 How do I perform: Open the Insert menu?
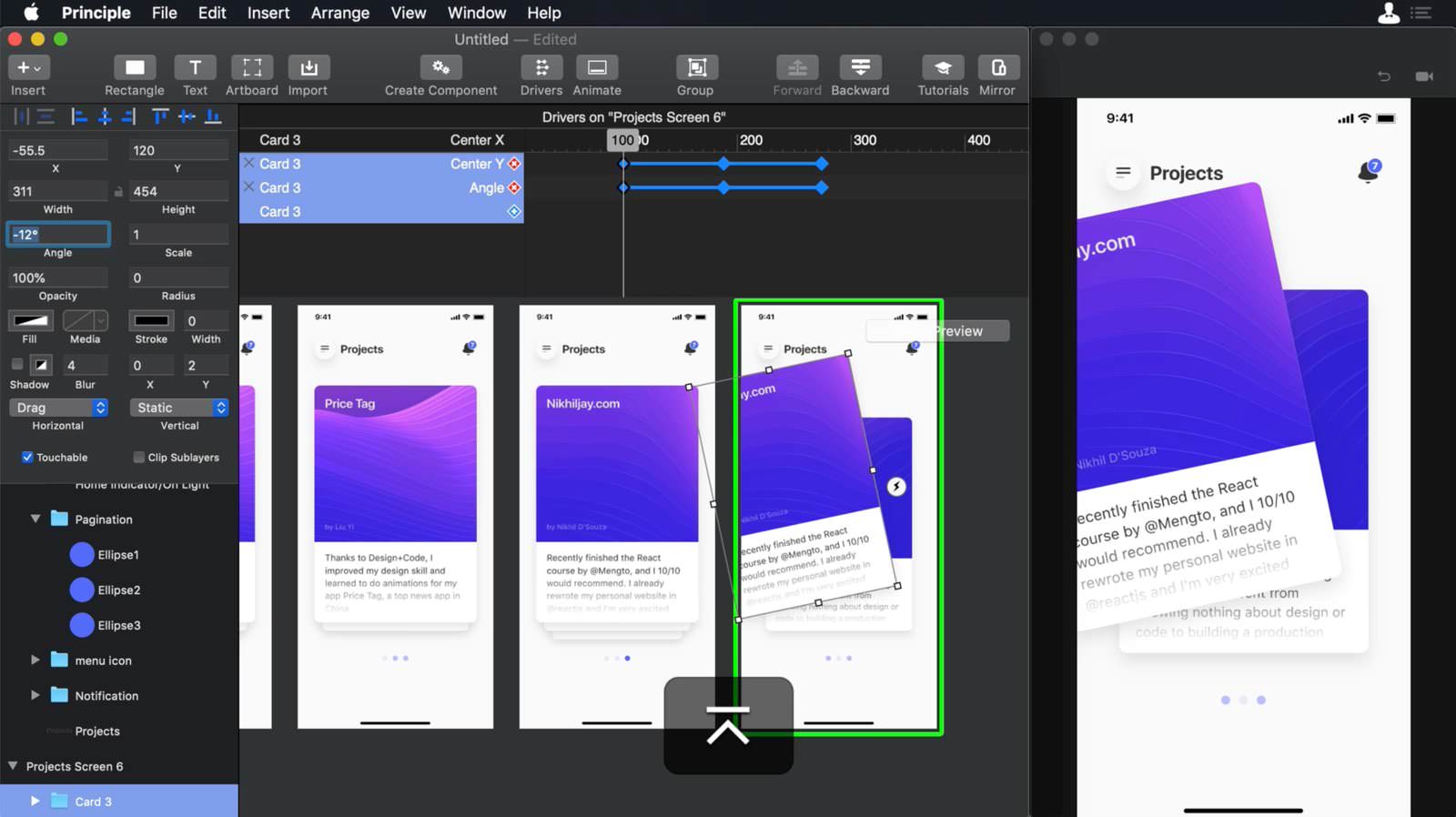(268, 13)
